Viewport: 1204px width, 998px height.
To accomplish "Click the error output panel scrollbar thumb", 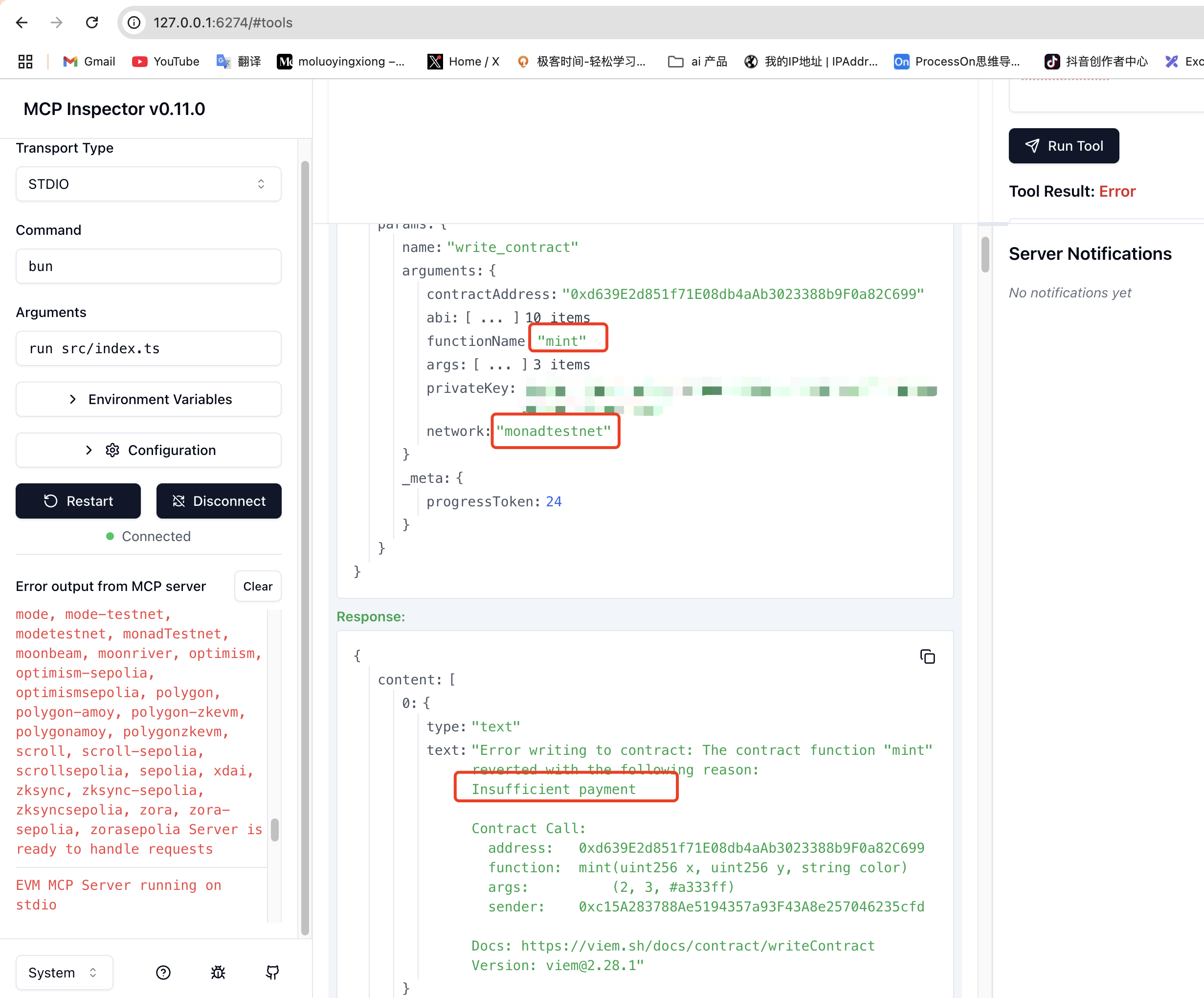I will (x=275, y=829).
